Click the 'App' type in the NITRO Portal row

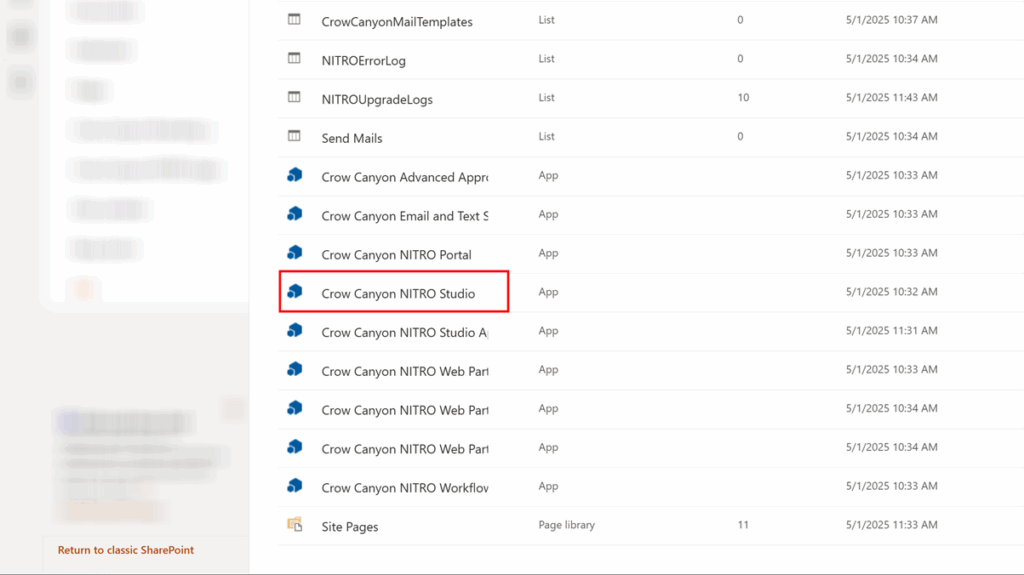549,253
